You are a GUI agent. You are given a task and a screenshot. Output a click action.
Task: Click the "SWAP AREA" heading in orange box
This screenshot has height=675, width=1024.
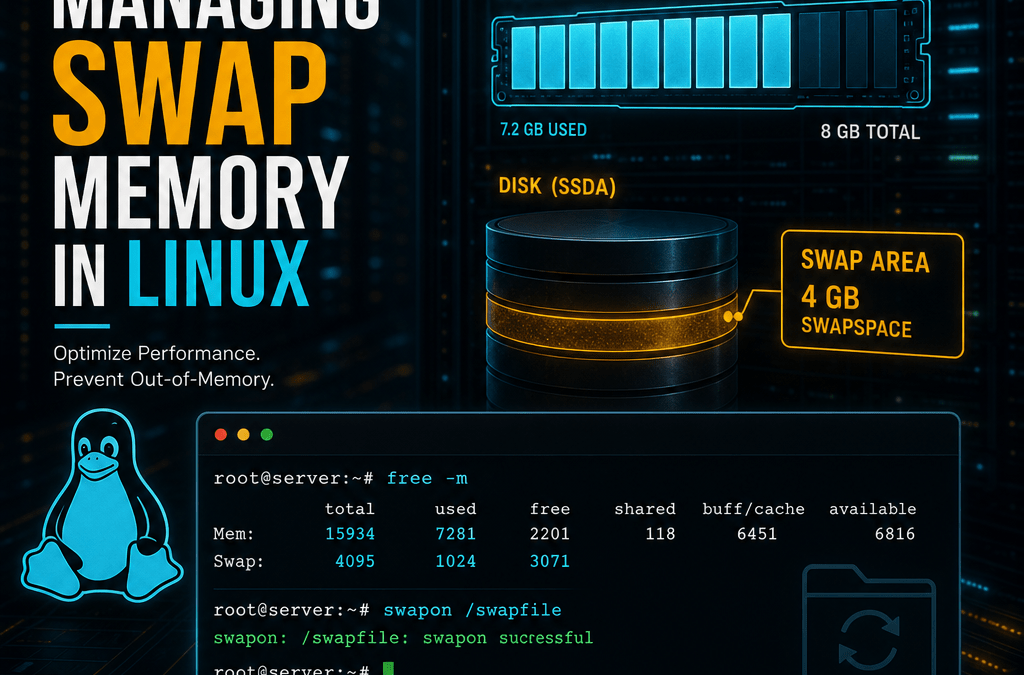pyautogui.click(x=865, y=261)
